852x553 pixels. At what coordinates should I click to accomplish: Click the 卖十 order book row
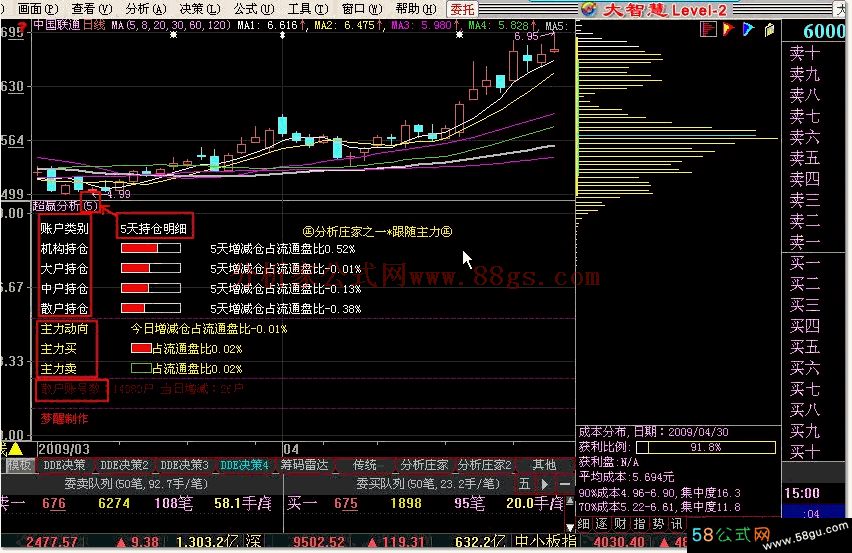click(x=805, y=53)
